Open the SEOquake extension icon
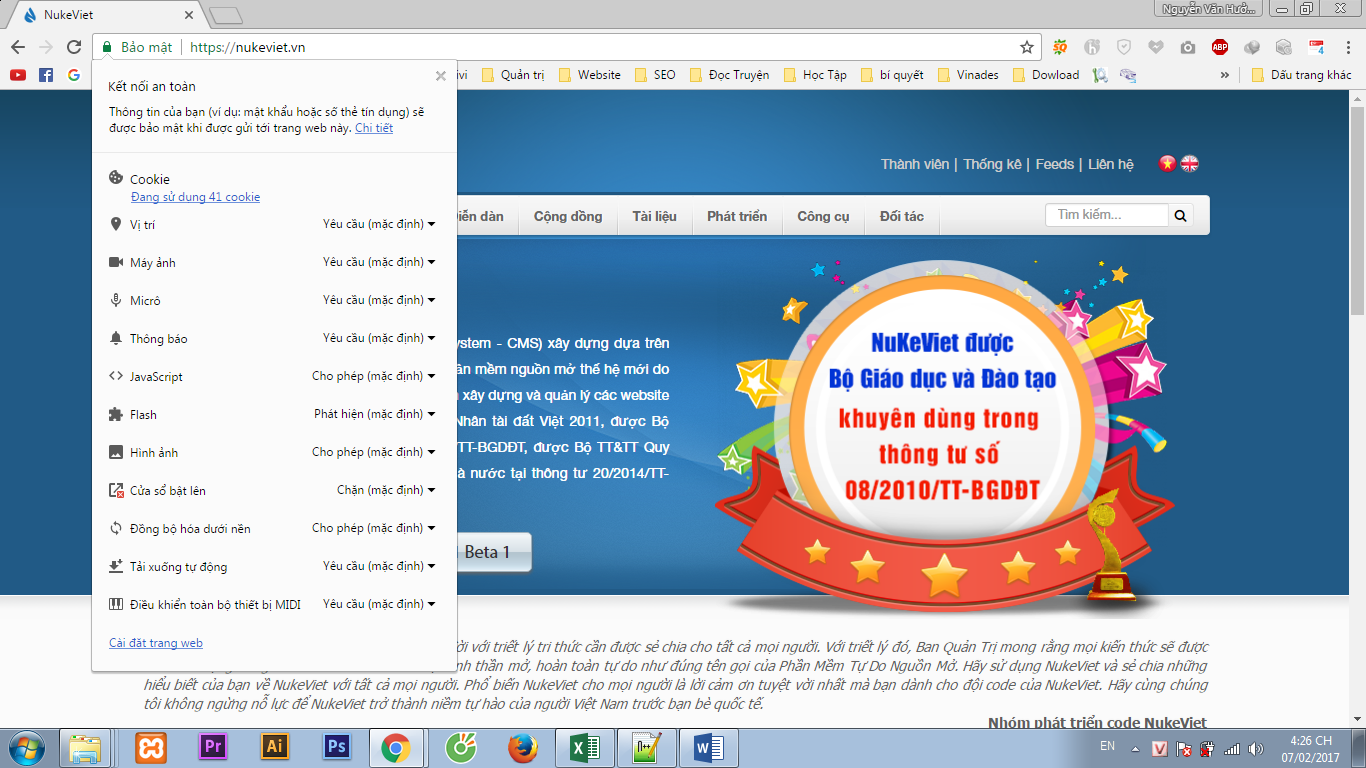1366x768 pixels. click(1060, 47)
